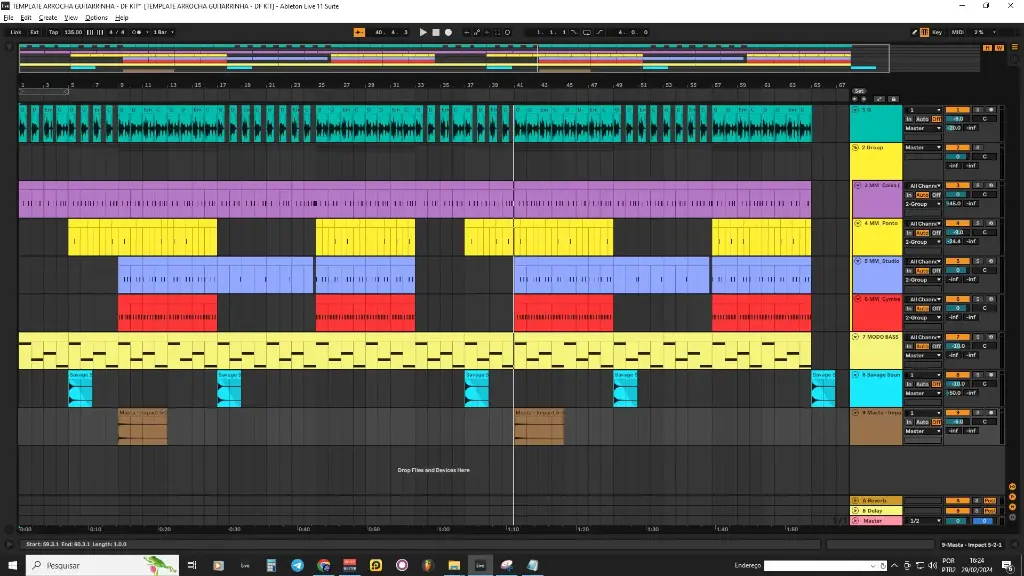Open Telegram from the taskbar
Image resolution: width=1024 pixels, height=576 pixels.
pyautogui.click(x=297, y=565)
